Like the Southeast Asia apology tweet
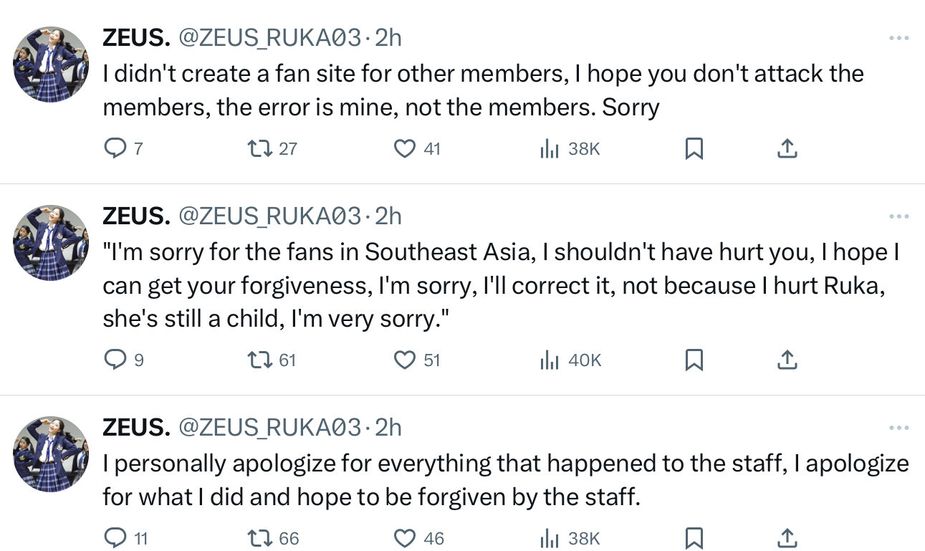The width and height of the screenshot is (925, 551). (404, 360)
